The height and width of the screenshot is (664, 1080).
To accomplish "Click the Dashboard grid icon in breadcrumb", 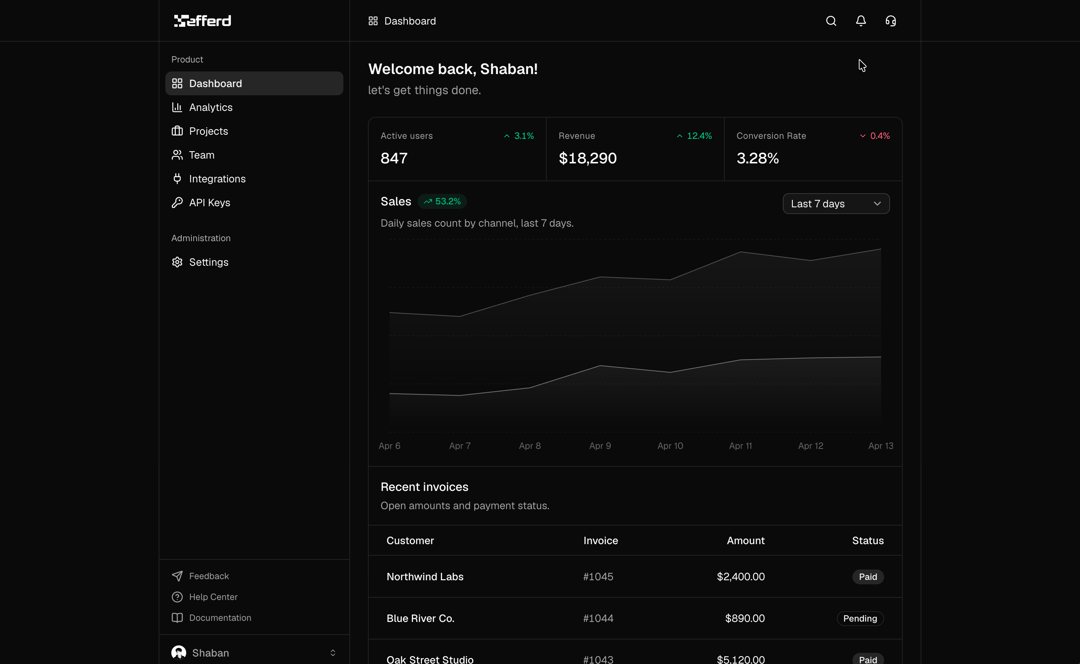I will click(x=373, y=21).
